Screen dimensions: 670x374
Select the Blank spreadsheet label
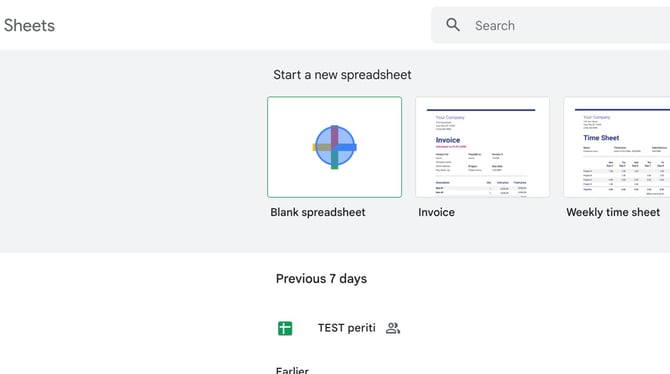point(317,212)
